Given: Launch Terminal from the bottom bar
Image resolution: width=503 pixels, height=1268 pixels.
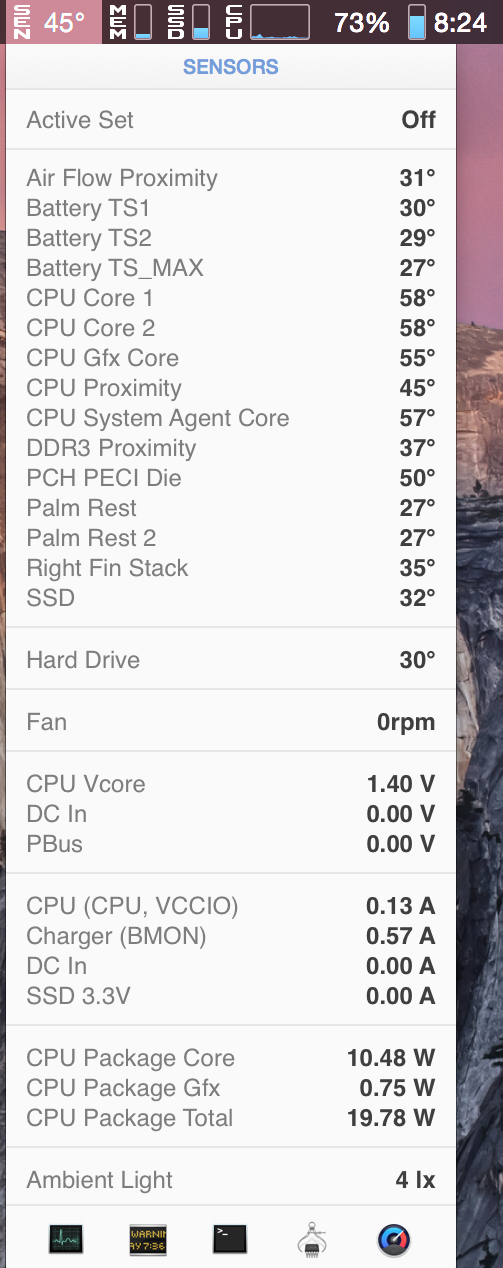Looking at the screenshot, I should pyautogui.click(x=230, y=1240).
